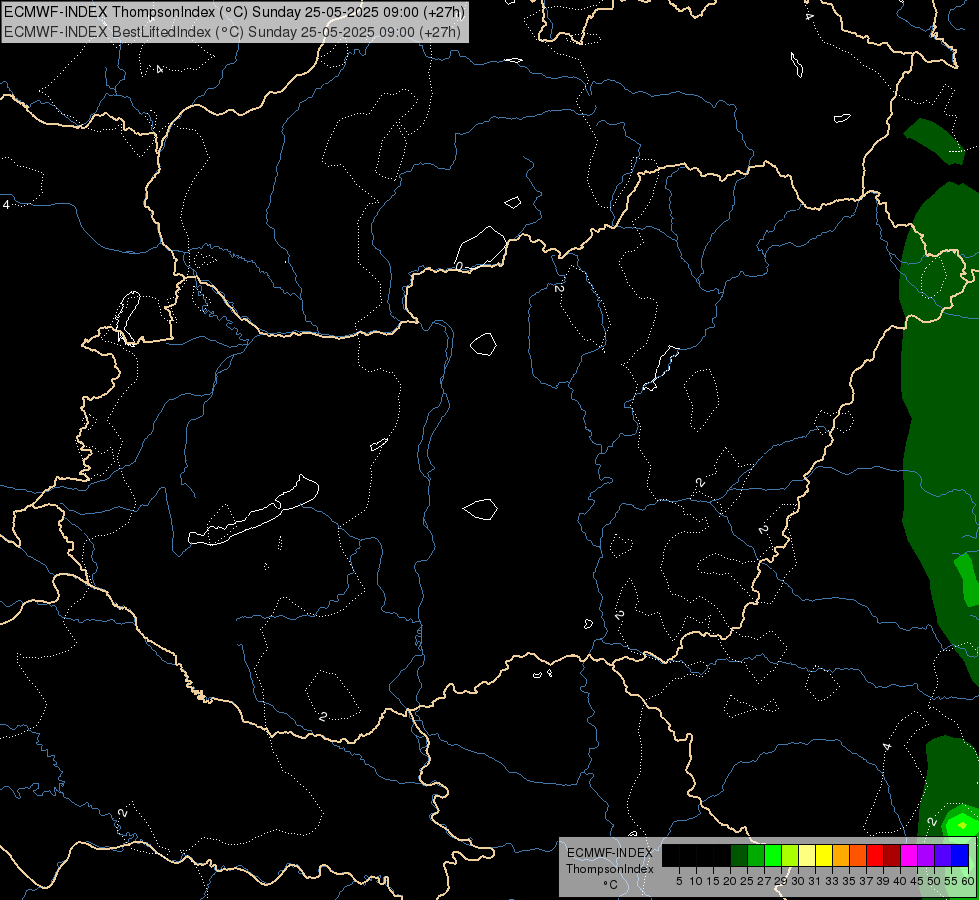Click the ThompsonIndex label in the legend
979x900 pixels.
coord(609,869)
